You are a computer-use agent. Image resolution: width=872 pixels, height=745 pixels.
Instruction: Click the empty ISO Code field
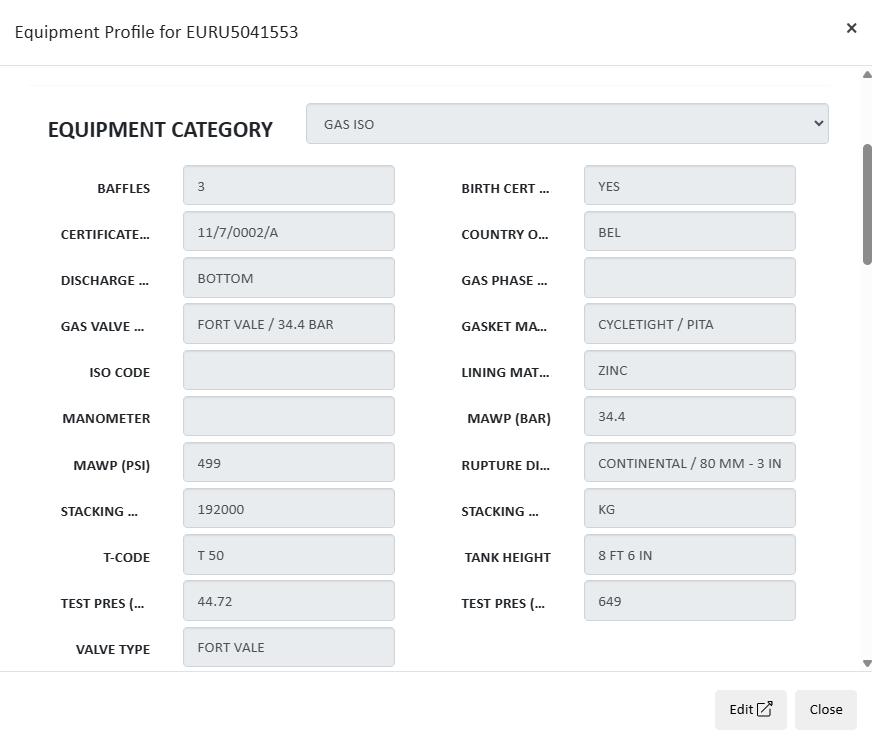pos(288,370)
